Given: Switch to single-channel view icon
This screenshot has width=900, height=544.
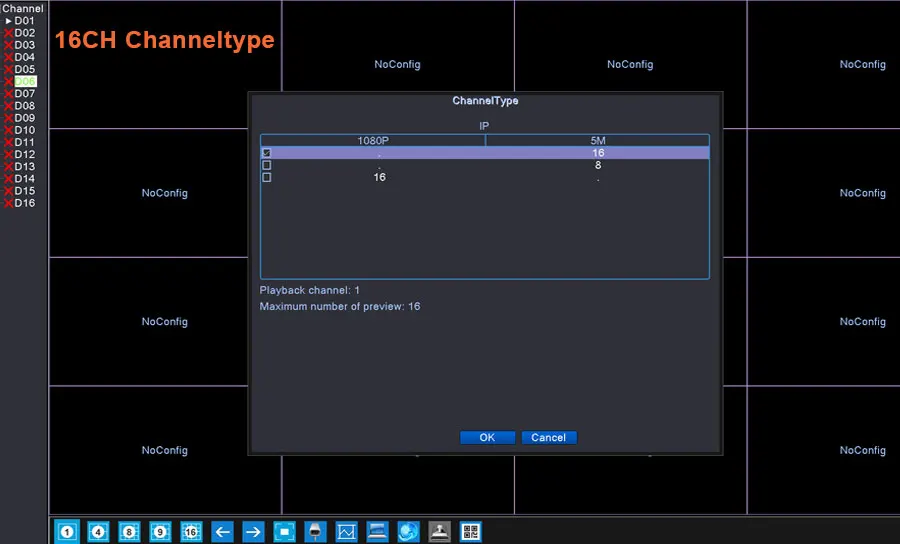Looking at the screenshot, I should tap(67, 532).
